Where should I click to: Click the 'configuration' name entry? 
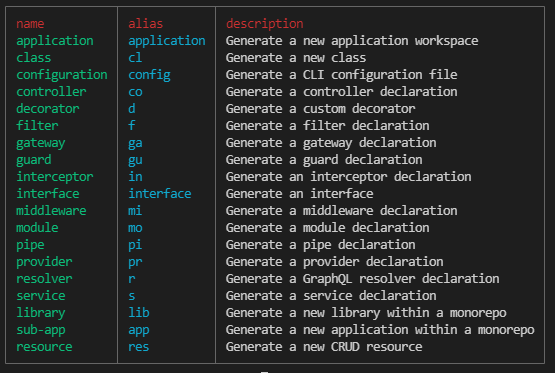62,75
